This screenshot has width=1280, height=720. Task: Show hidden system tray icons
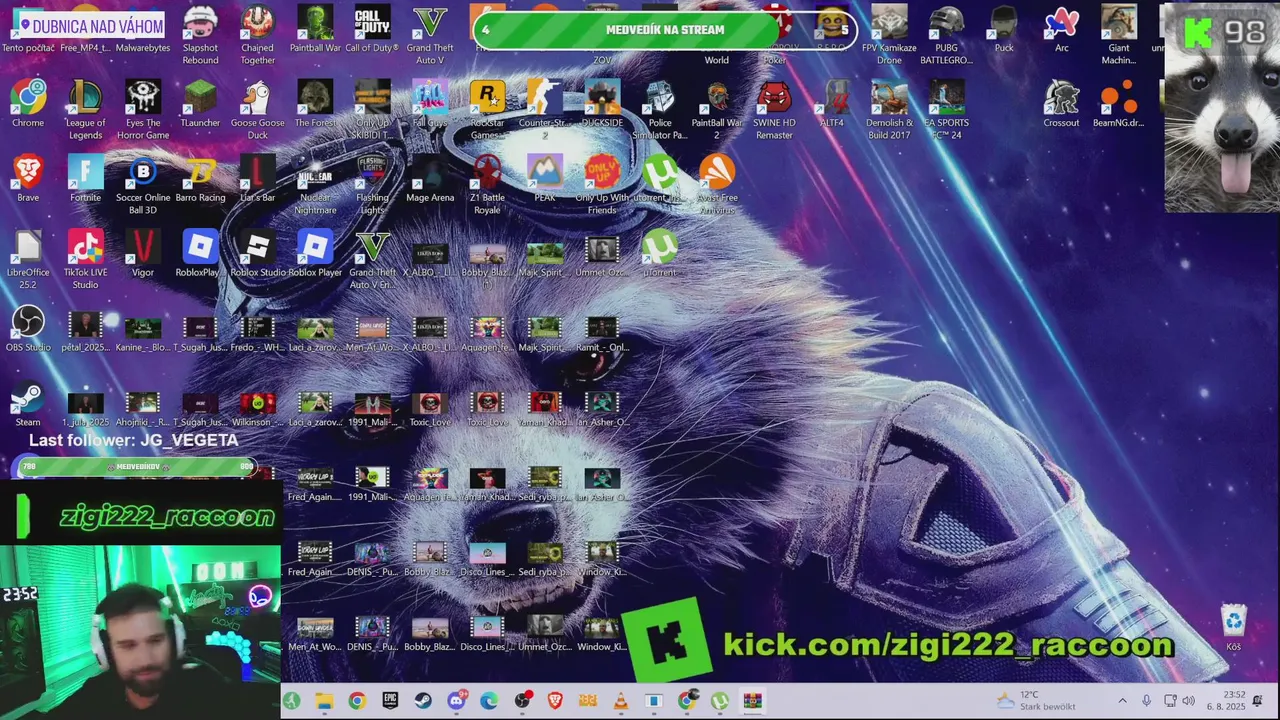1122,701
